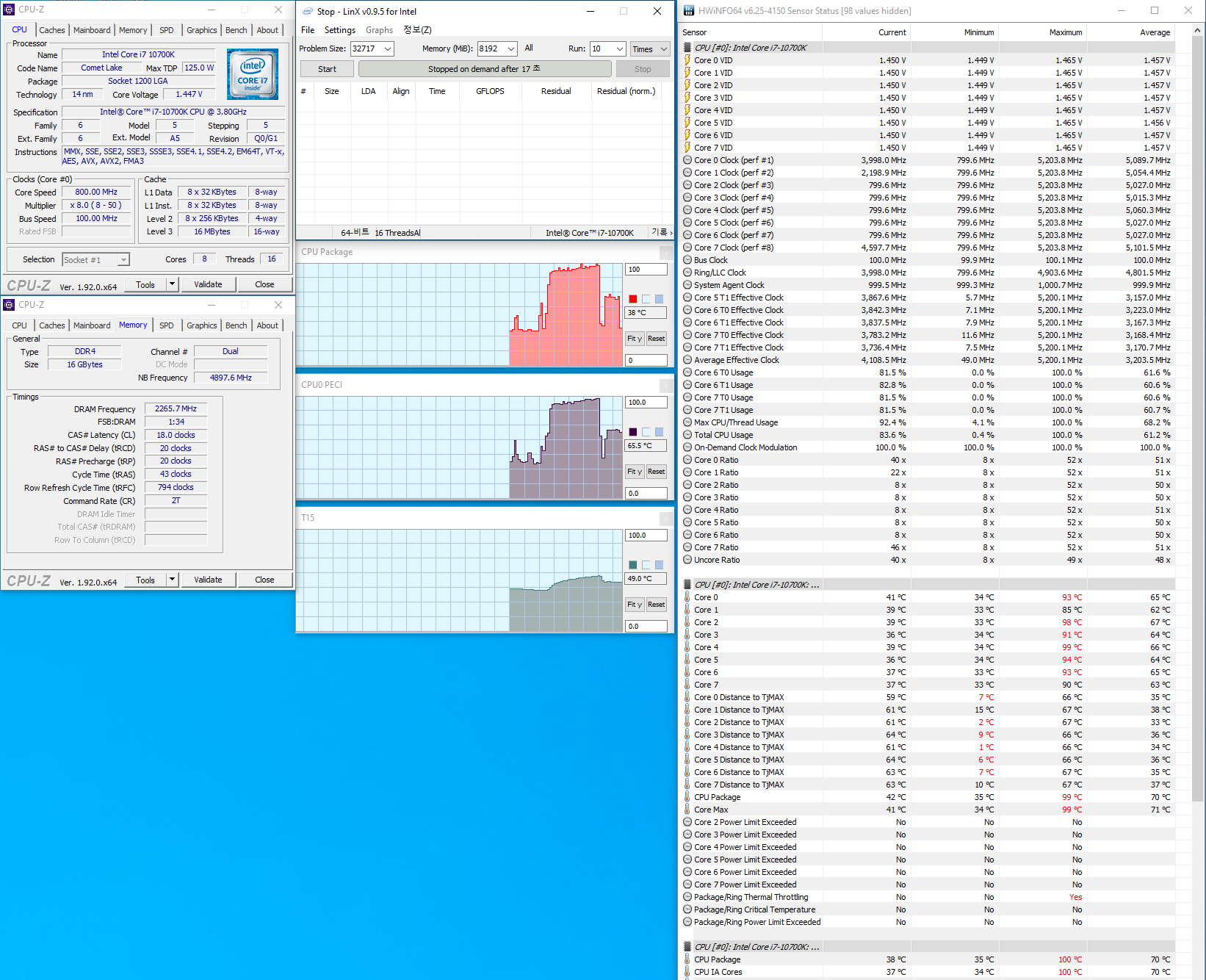Pick the red CPU Package graph color swatch
The width and height of the screenshot is (1206, 980).
pyautogui.click(x=633, y=299)
